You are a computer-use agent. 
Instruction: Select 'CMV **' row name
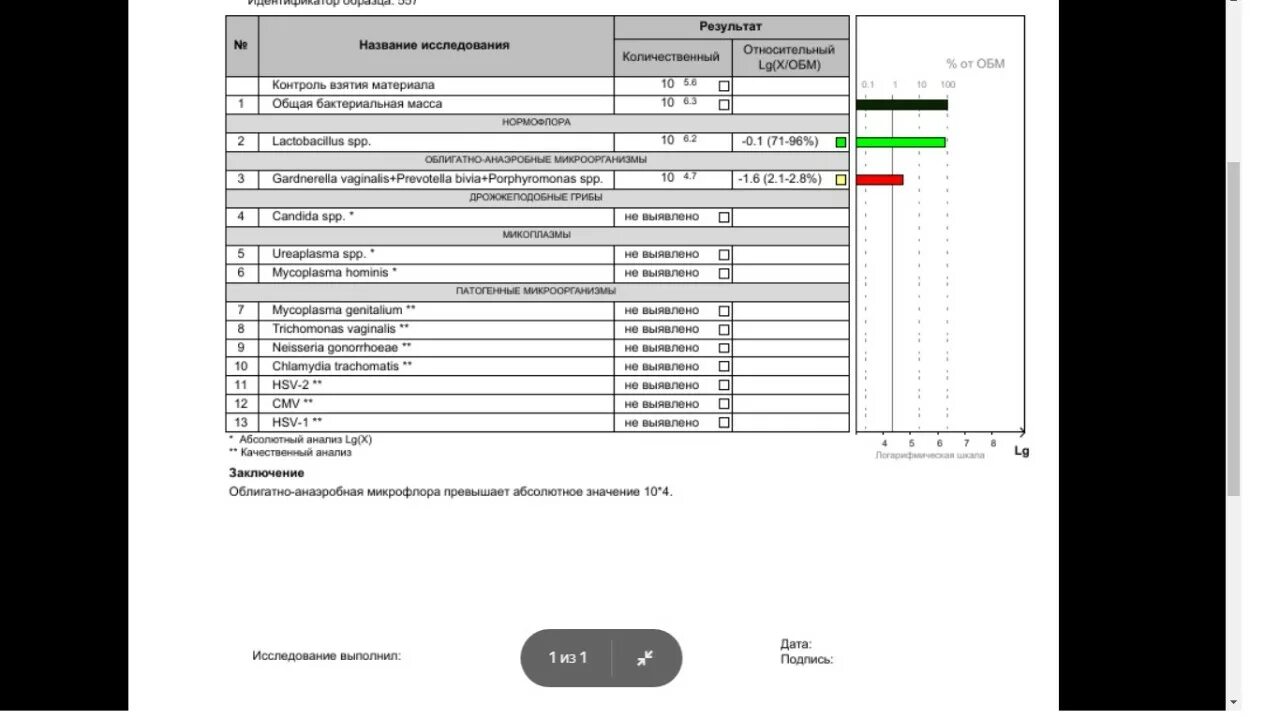(292, 404)
